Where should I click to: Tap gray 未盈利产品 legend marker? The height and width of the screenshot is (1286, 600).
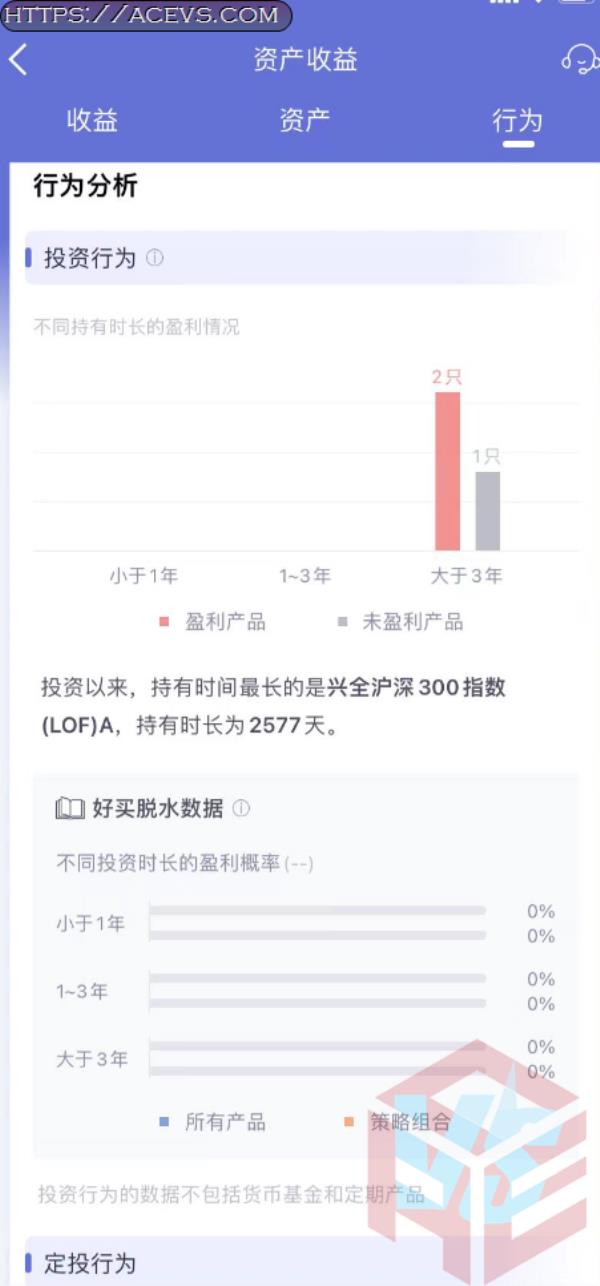[x=343, y=622]
